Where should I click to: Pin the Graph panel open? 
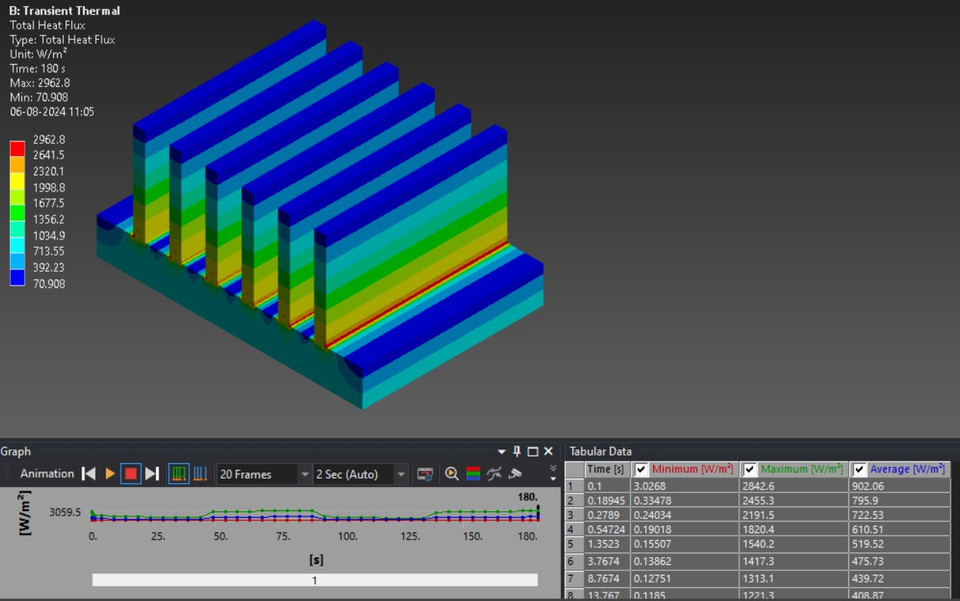coord(517,451)
